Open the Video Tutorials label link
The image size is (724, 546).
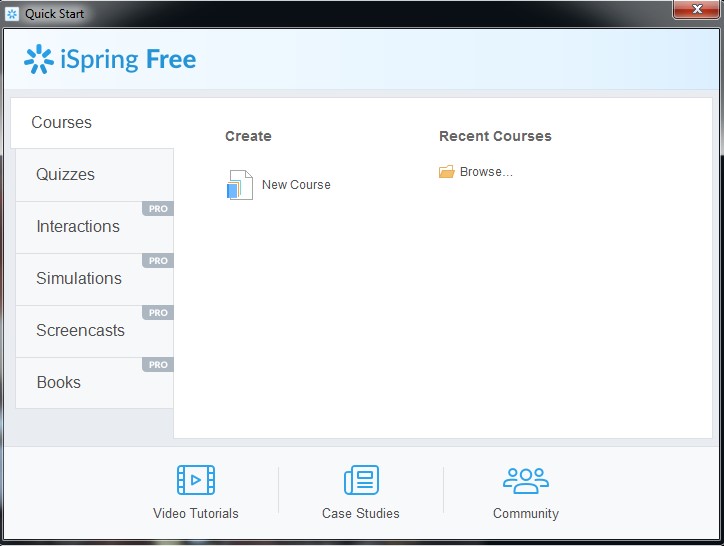click(x=196, y=514)
